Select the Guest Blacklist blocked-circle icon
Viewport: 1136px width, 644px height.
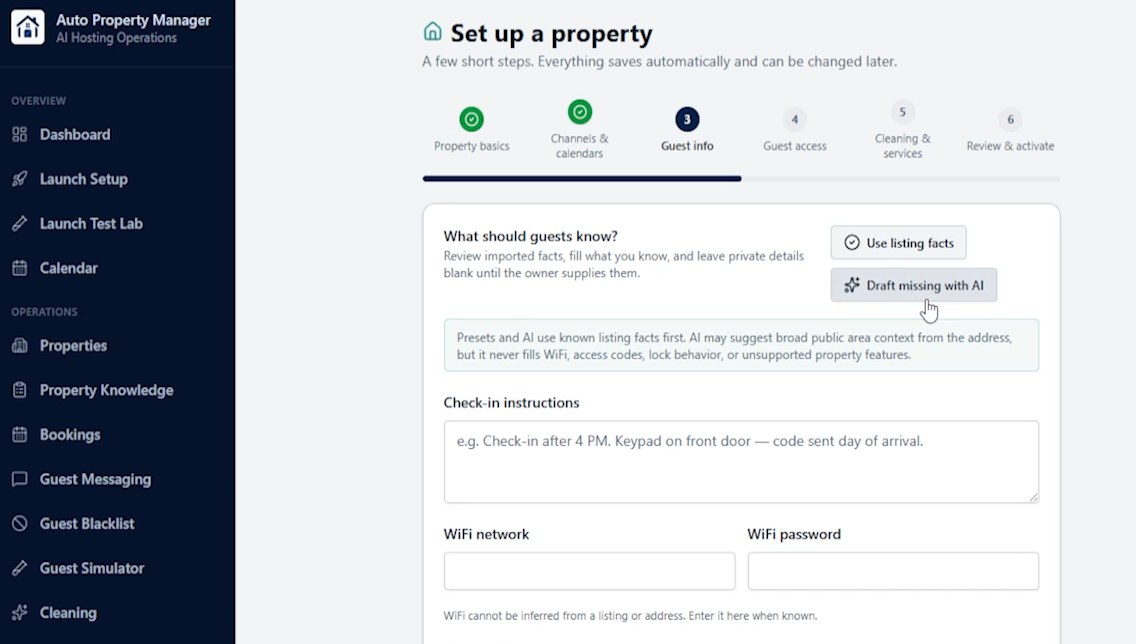pos(20,524)
